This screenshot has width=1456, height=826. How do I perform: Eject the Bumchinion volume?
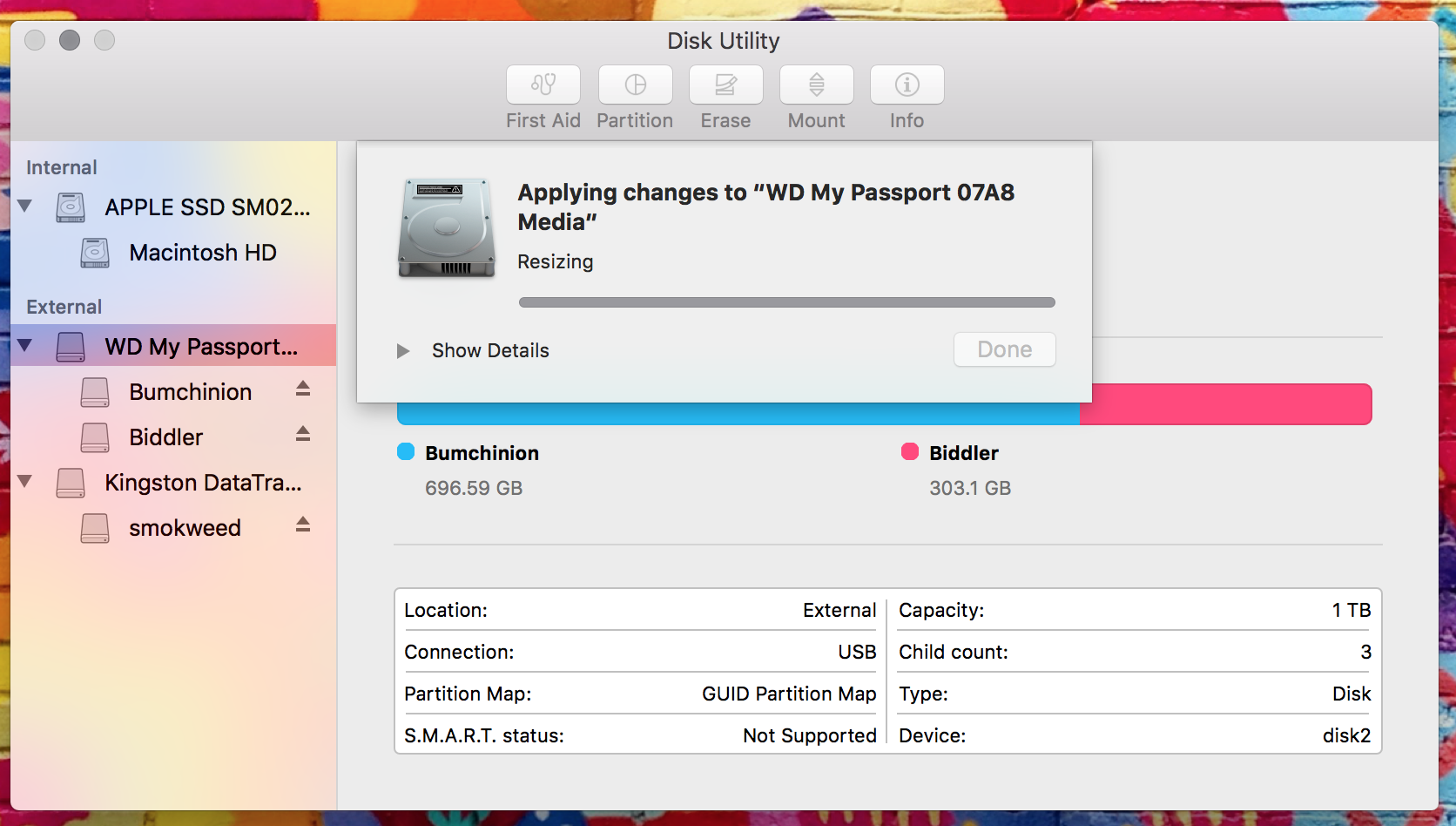pos(302,390)
